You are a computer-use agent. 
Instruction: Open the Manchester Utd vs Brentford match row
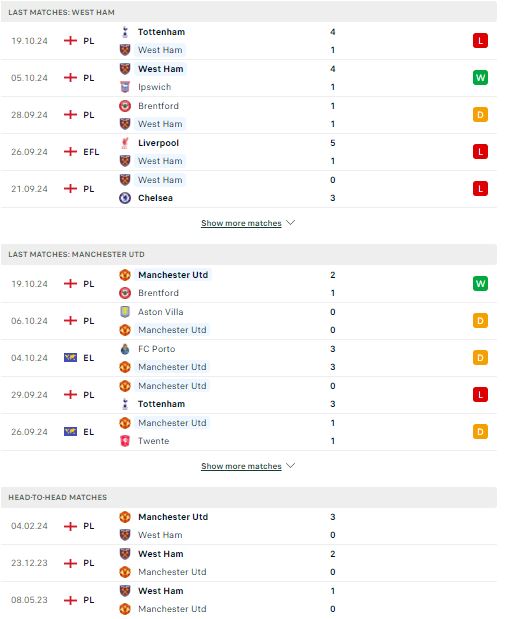tap(249, 284)
